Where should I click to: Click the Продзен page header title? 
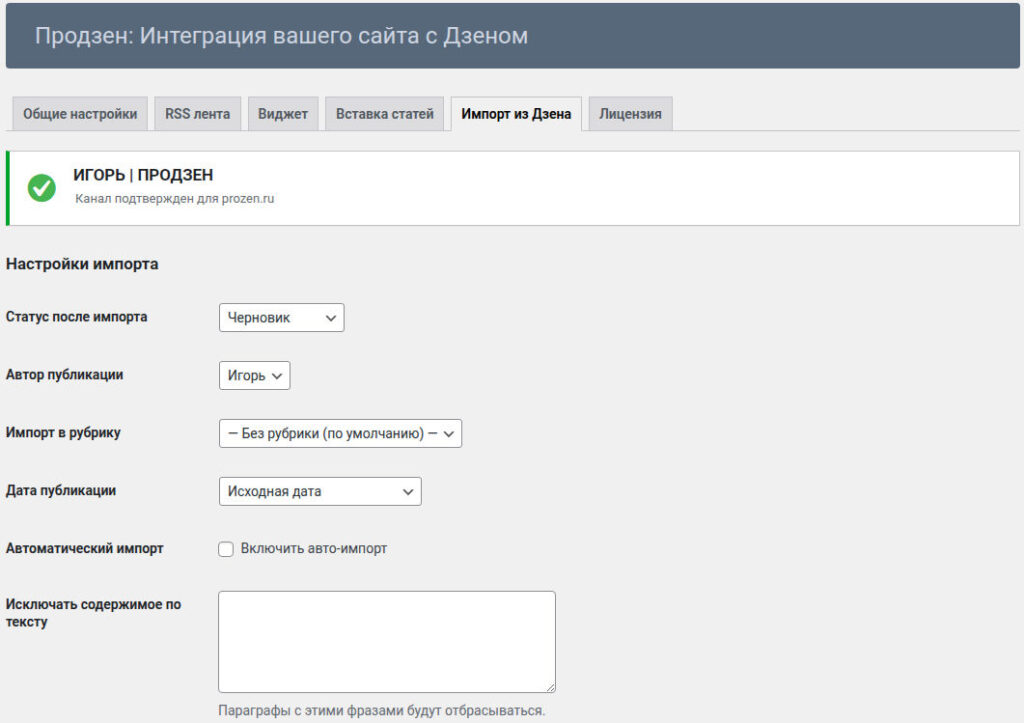[281, 36]
